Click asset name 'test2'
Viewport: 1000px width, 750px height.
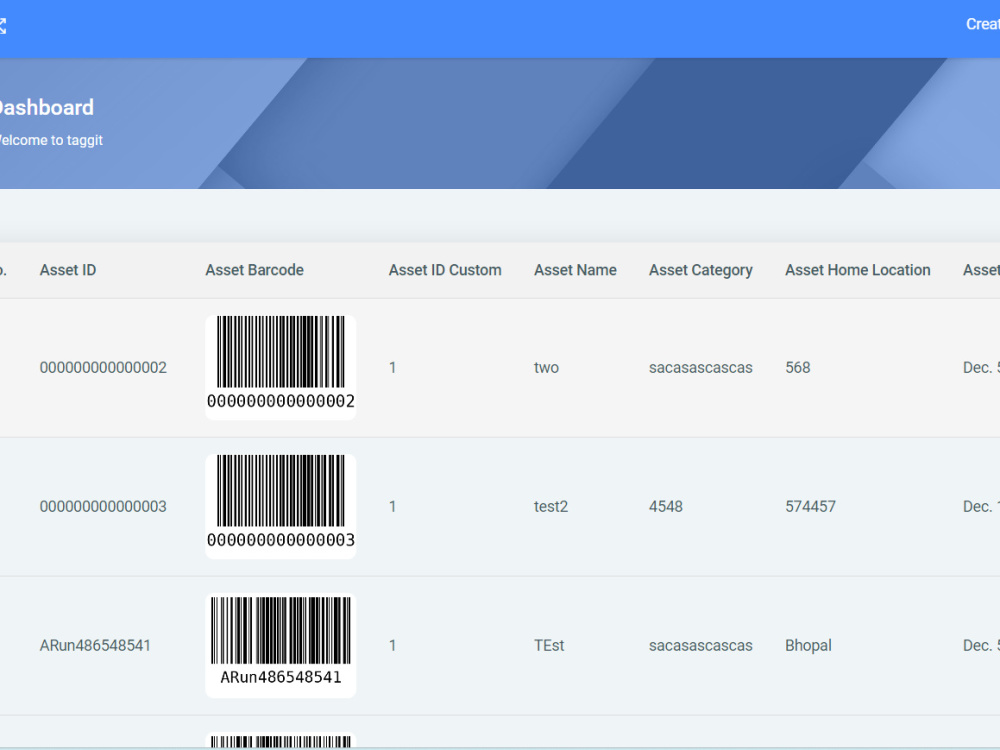[x=551, y=506]
